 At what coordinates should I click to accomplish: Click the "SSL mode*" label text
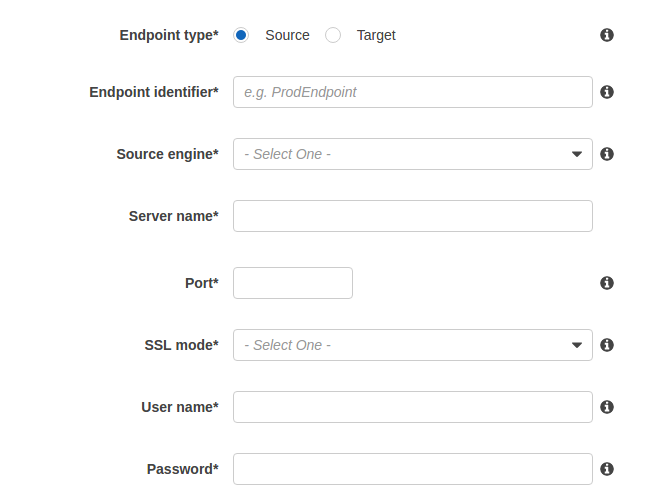pos(181,345)
